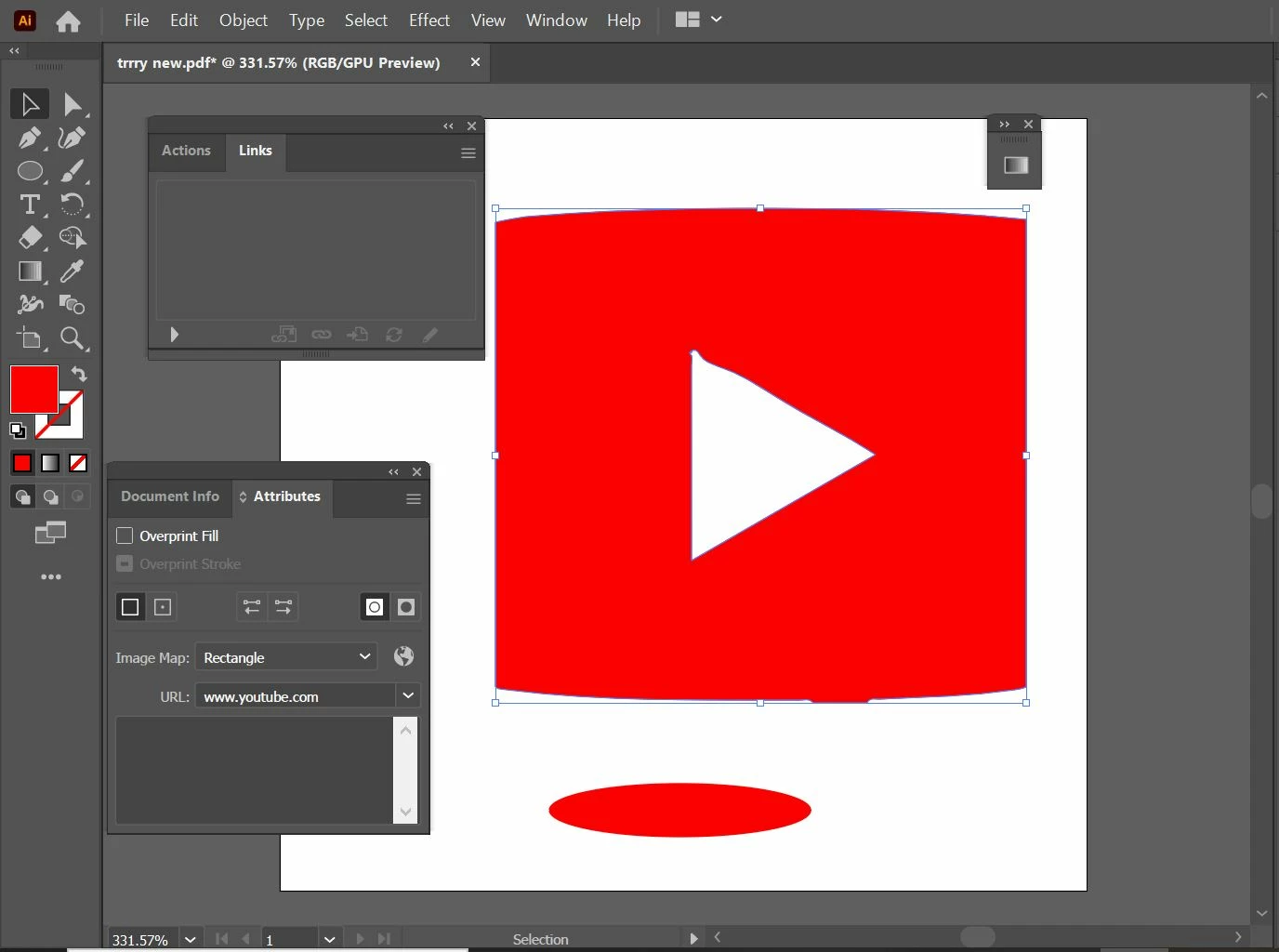Click the Stroke none swatch
The width and height of the screenshot is (1279, 952).
pos(71,426)
